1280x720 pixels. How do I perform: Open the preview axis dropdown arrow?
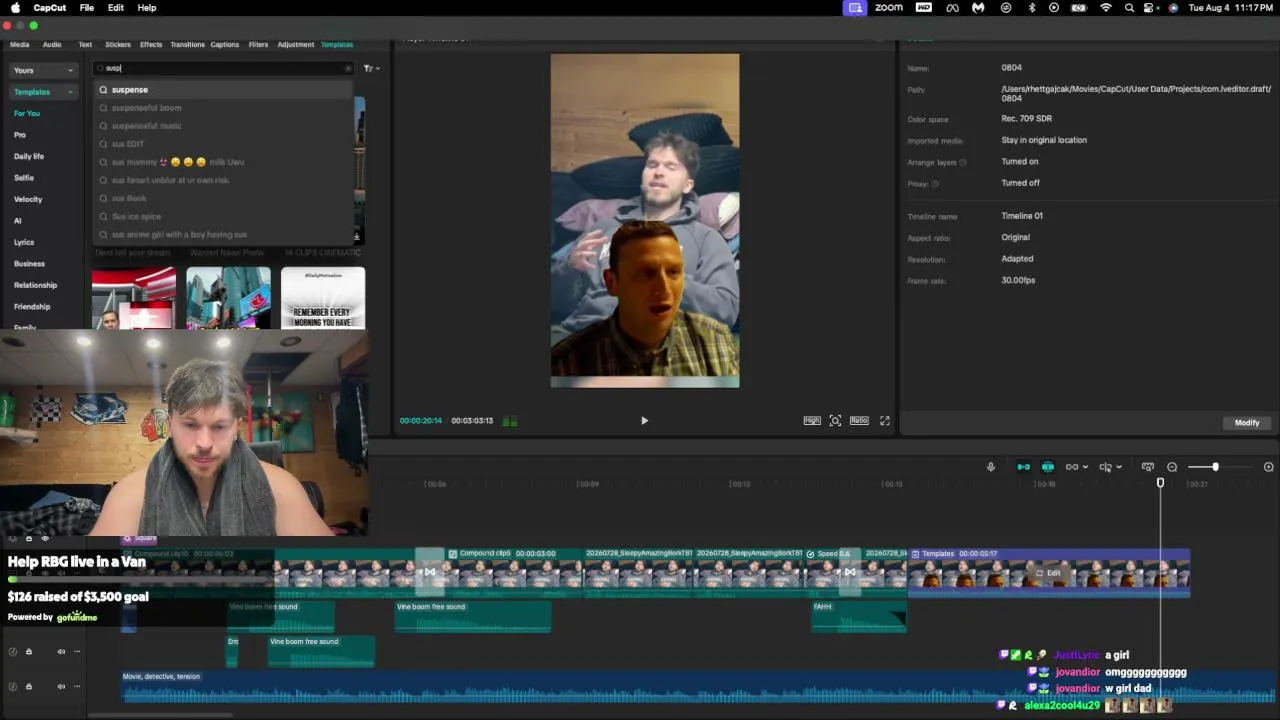[x=1118, y=467]
